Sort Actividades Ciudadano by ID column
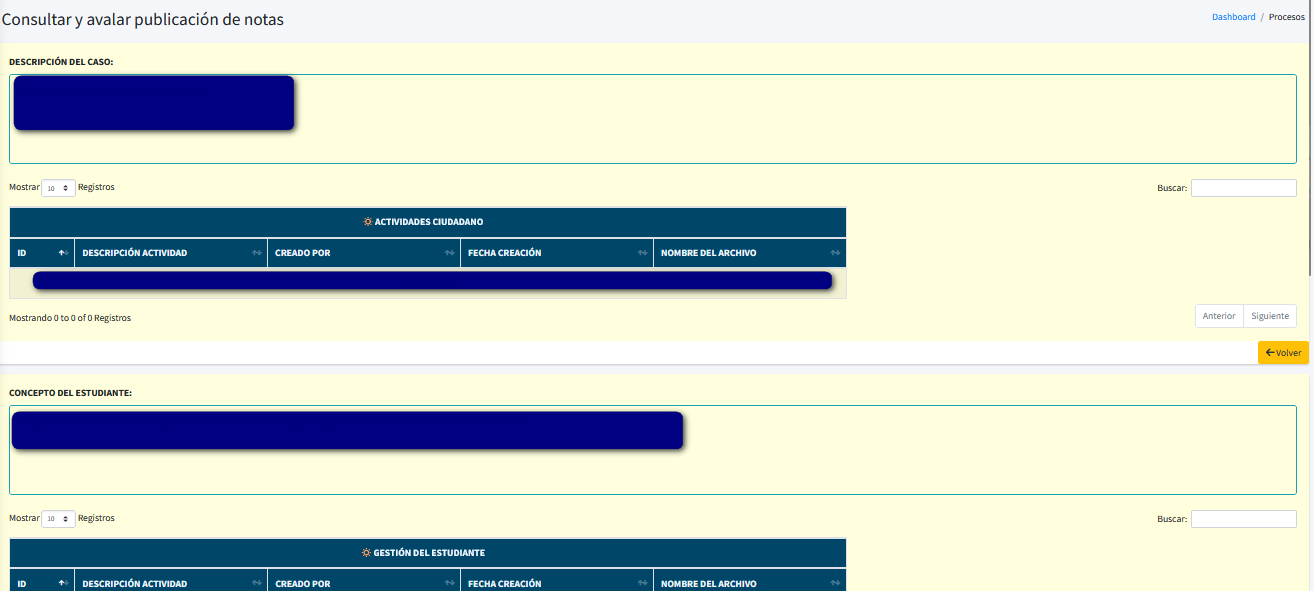The width and height of the screenshot is (1314, 591). pyautogui.click(x=42, y=253)
